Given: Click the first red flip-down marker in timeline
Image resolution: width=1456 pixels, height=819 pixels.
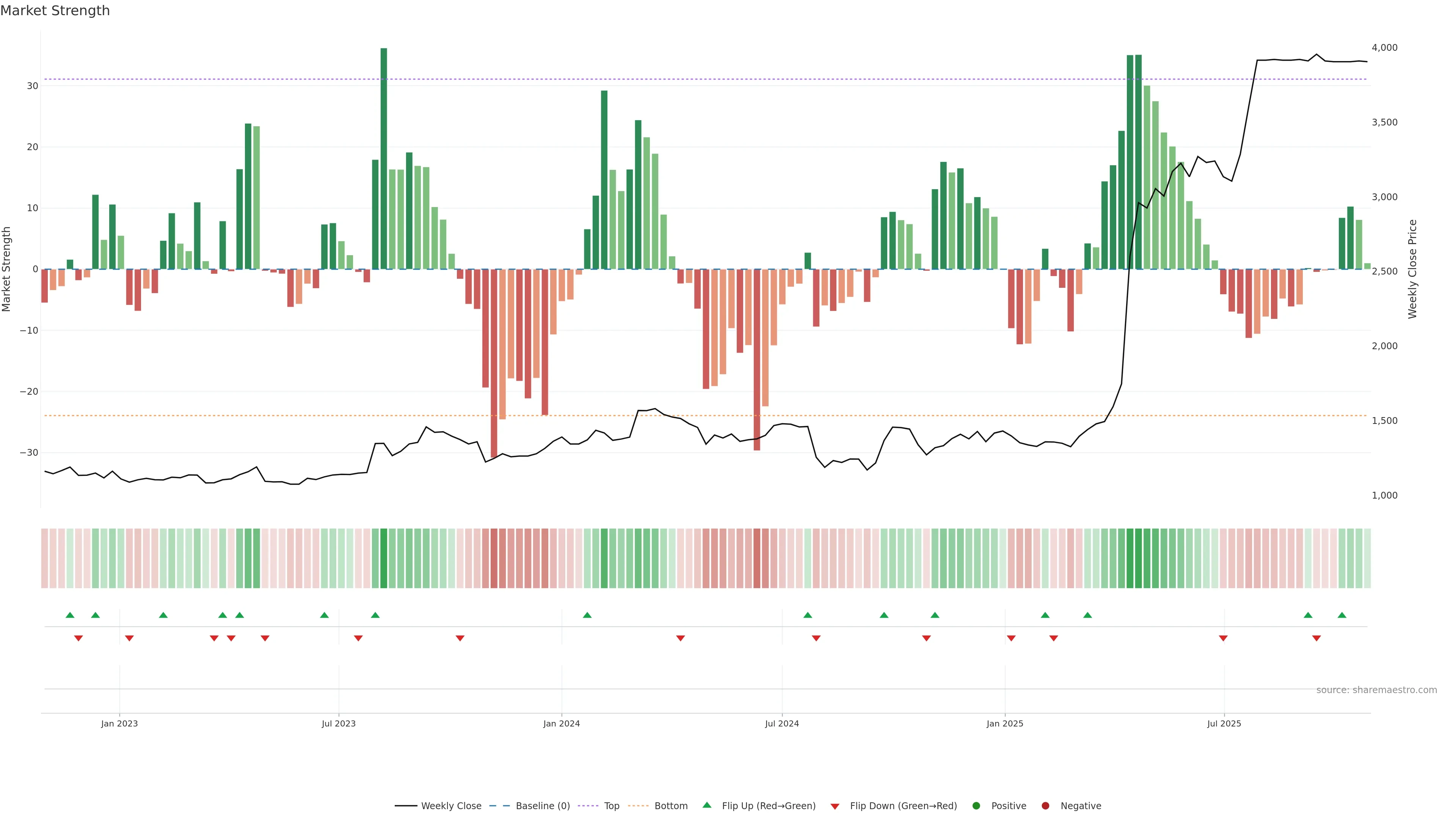Looking at the screenshot, I should tap(78, 638).
